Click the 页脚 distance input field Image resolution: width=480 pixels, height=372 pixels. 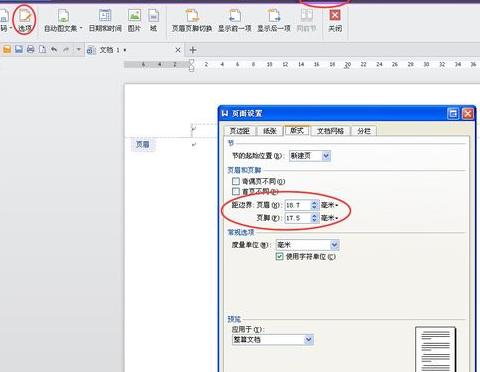pyautogui.click(x=298, y=218)
